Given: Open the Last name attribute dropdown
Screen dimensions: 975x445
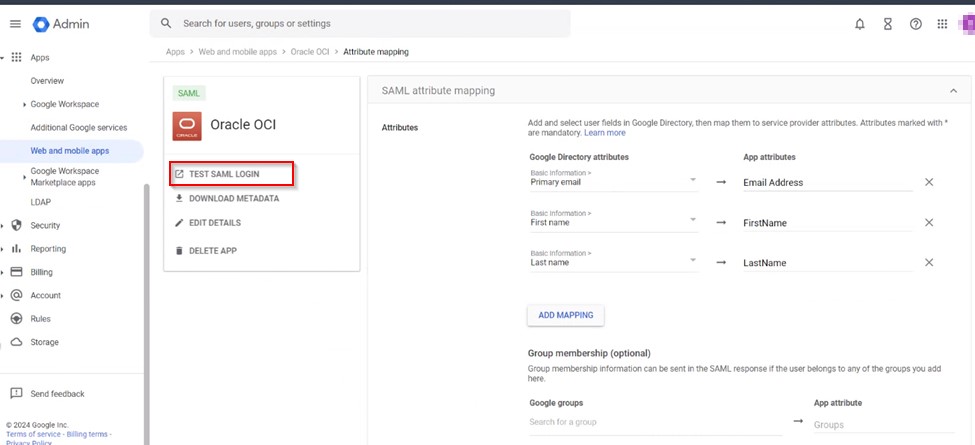Looking at the screenshot, I should click(x=692, y=261).
